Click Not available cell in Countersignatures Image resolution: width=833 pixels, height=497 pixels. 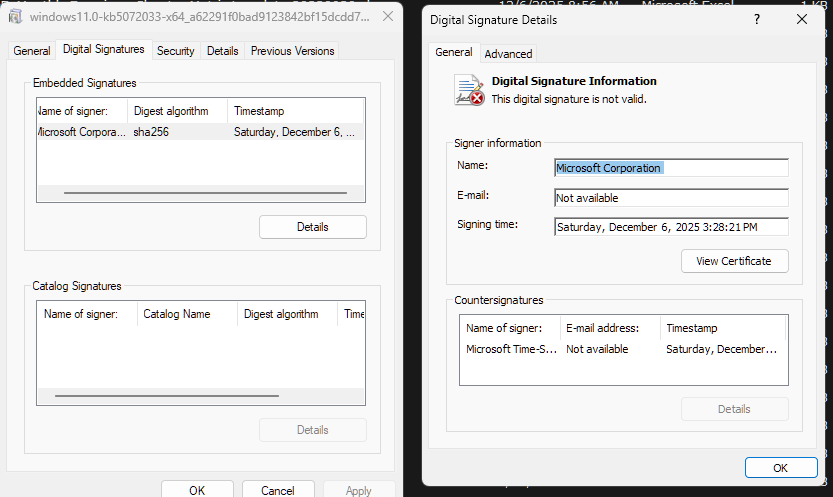coord(597,349)
